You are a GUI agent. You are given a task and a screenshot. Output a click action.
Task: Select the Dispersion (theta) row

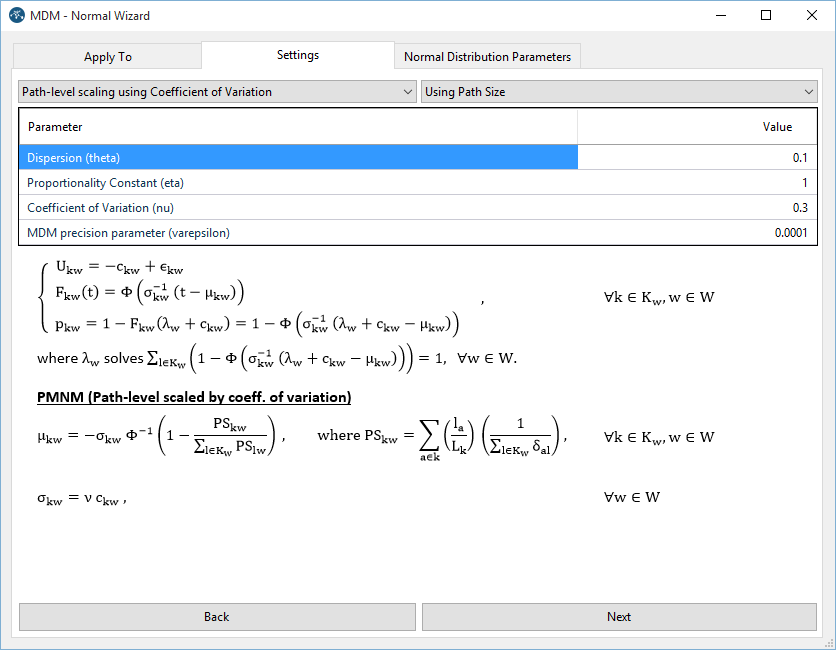(x=298, y=158)
